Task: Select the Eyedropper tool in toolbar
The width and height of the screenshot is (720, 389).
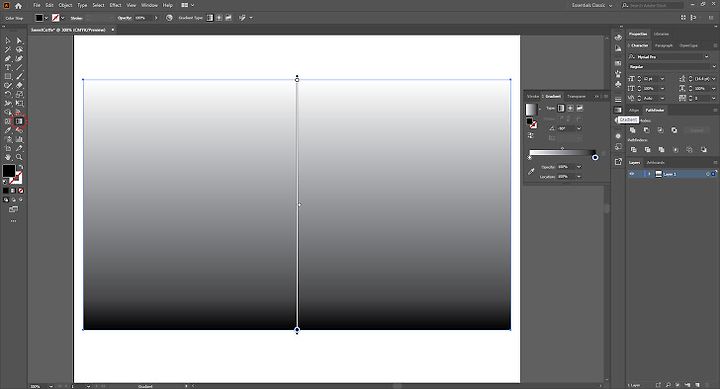Action: (x=8, y=130)
